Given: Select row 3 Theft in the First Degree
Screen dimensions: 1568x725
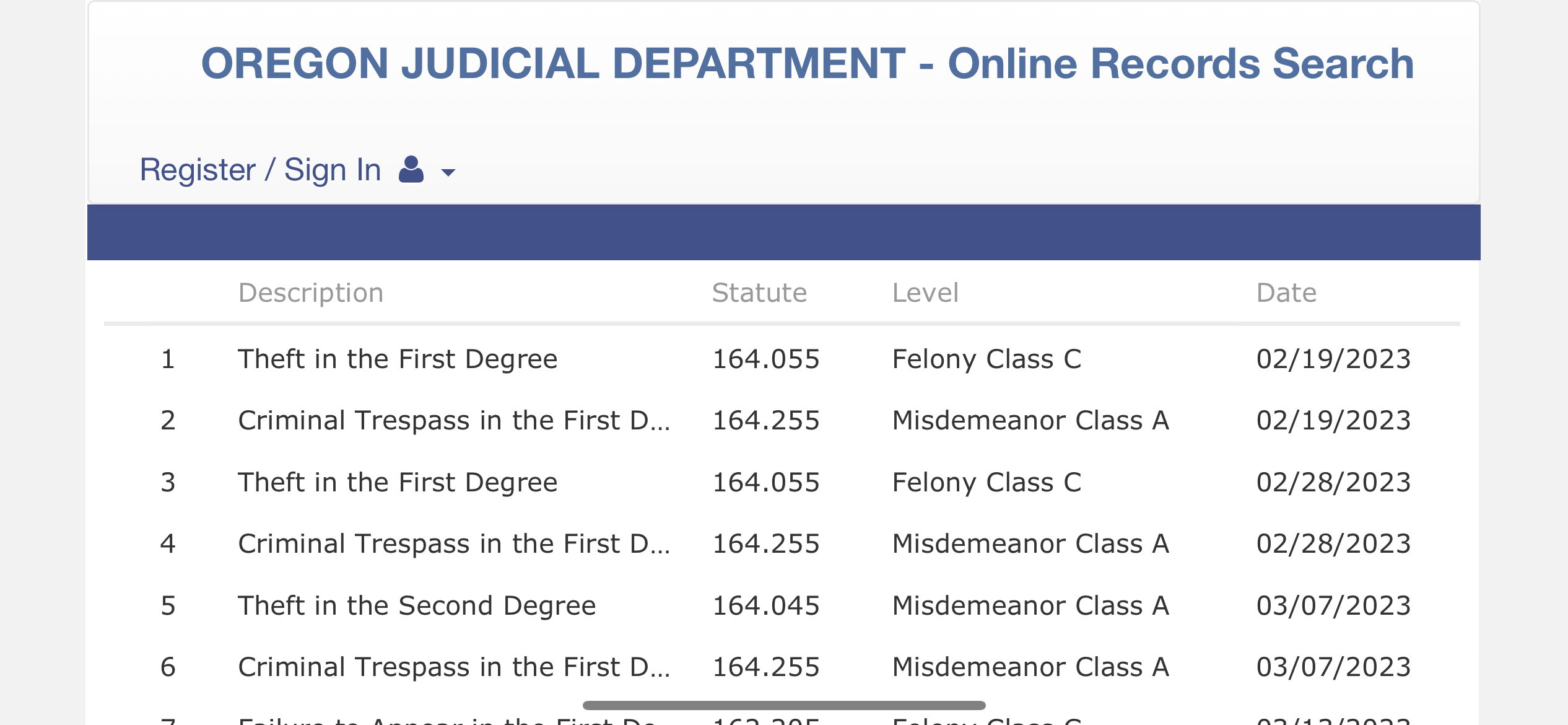Looking at the screenshot, I should click(782, 483).
